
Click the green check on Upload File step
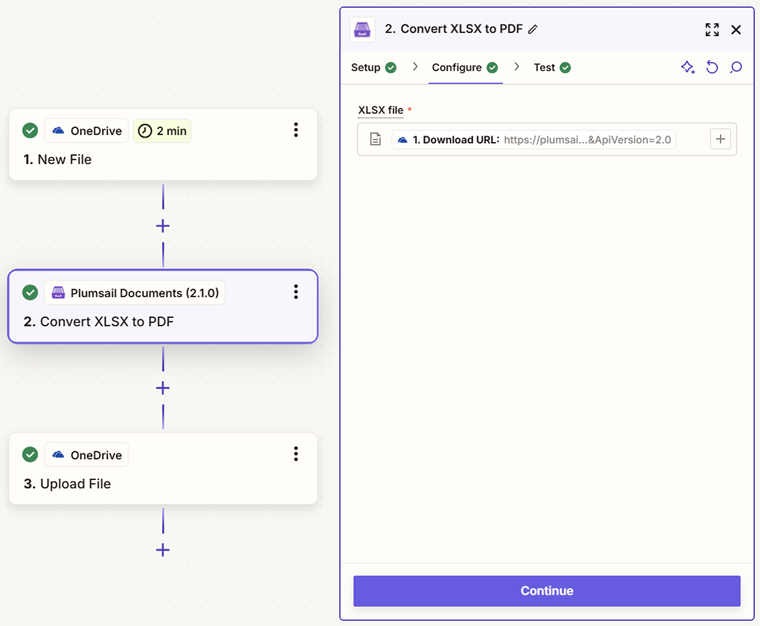30,454
